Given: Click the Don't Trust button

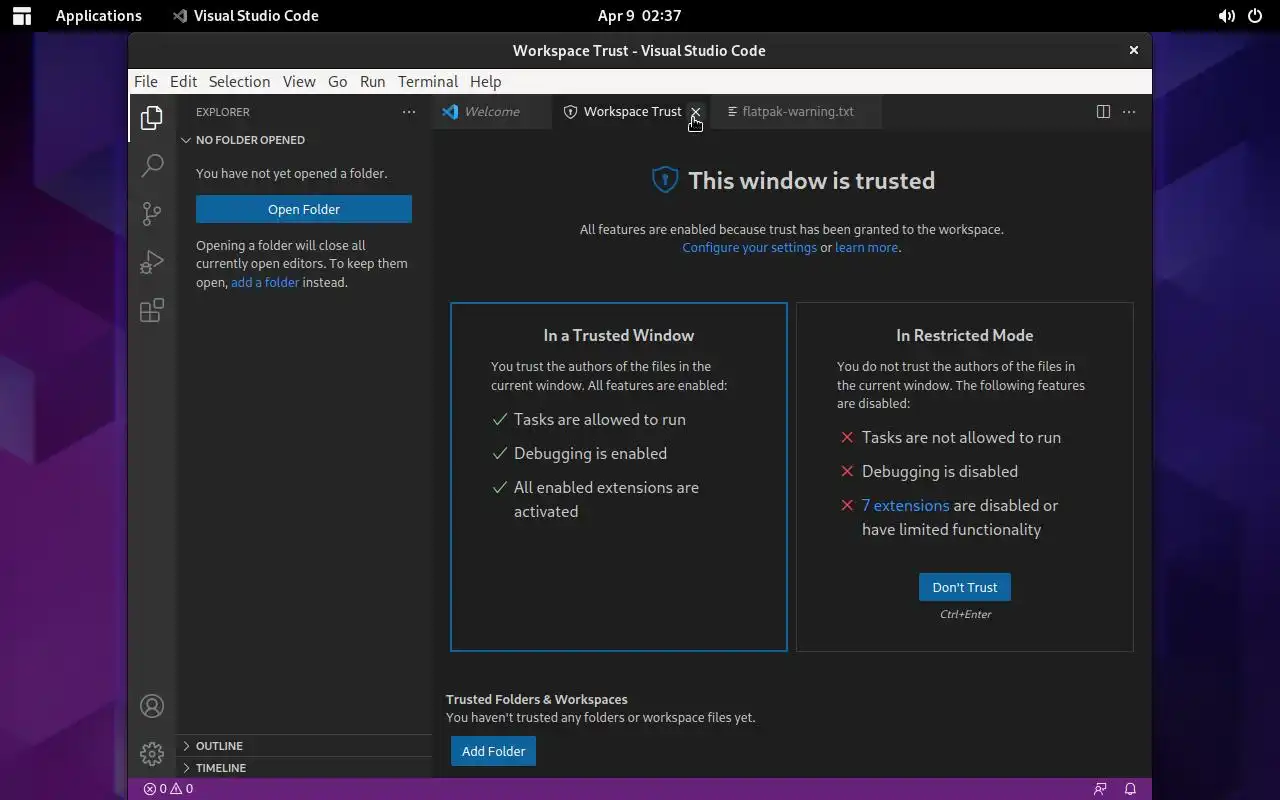Looking at the screenshot, I should pos(965,587).
